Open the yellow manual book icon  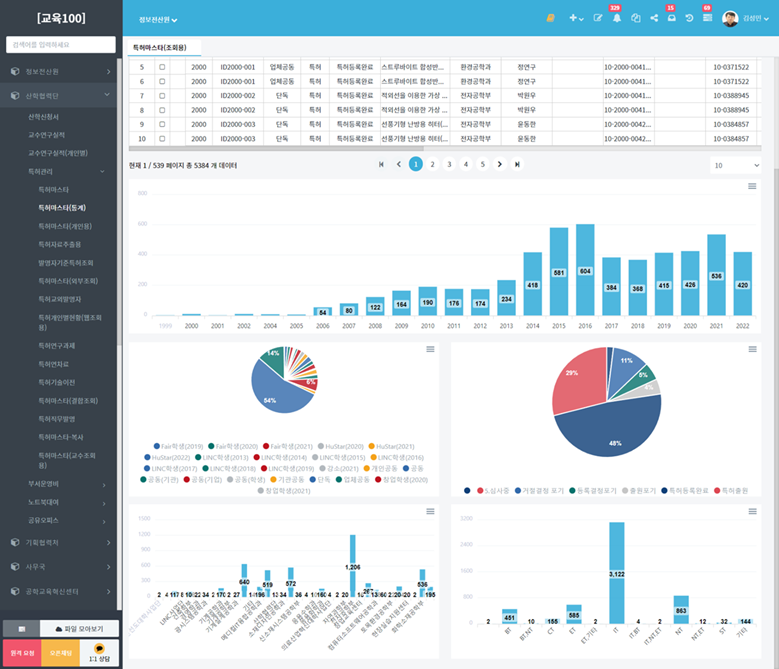pos(550,18)
